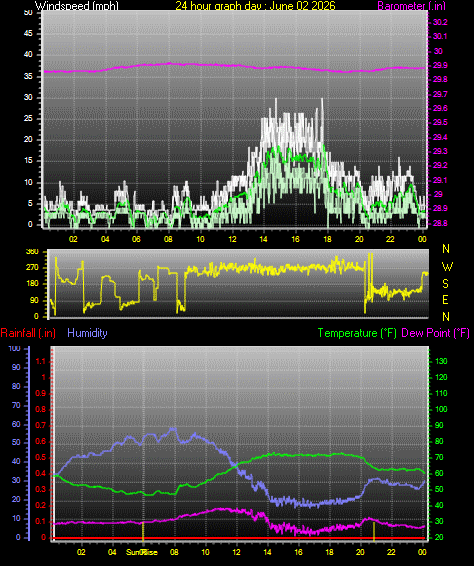
Task: Select the 24 hour graph day title
Action: 255,5
